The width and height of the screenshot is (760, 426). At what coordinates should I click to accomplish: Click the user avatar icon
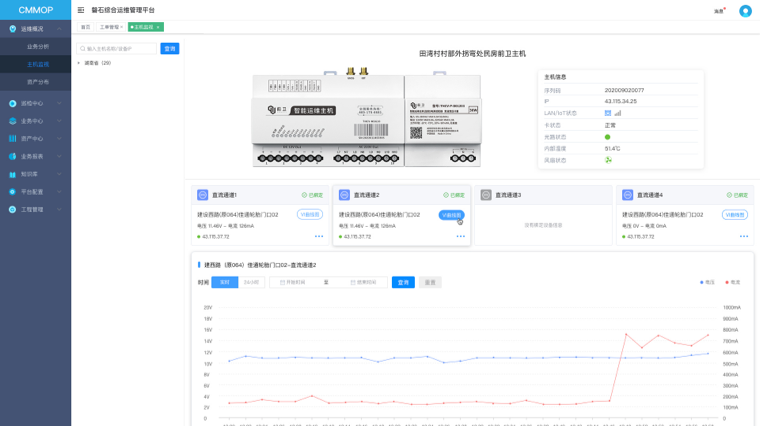pyautogui.click(x=745, y=11)
